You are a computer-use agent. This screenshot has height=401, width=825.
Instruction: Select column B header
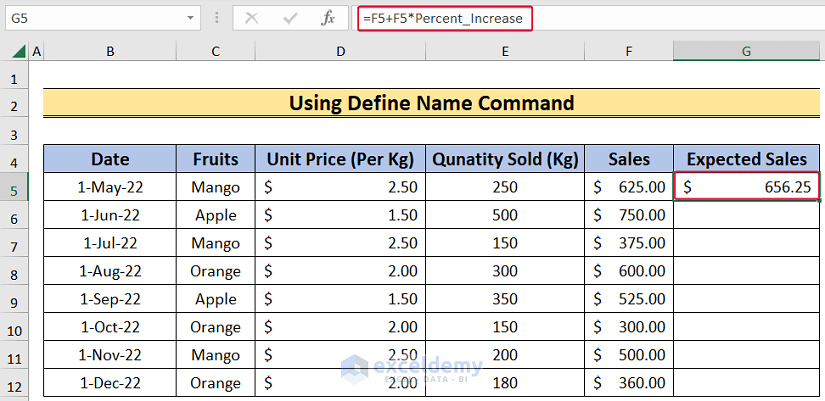coord(110,51)
